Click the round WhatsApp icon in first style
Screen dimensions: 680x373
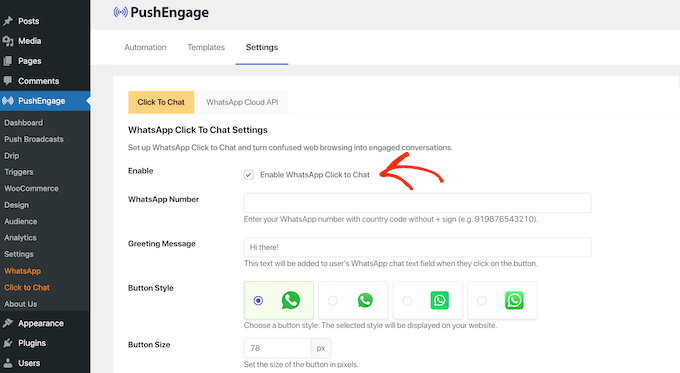coord(291,300)
